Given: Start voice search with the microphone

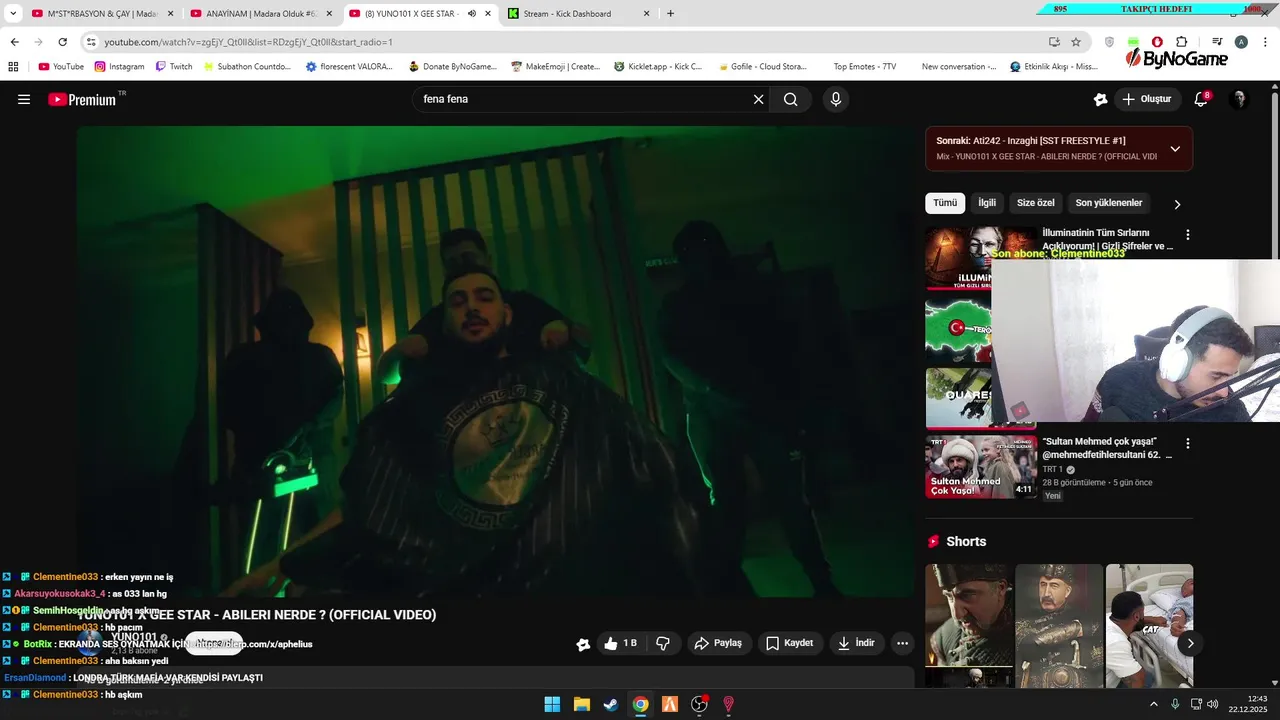Looking at the screenshot, I should pyautogui.click(x=836, y=99).
